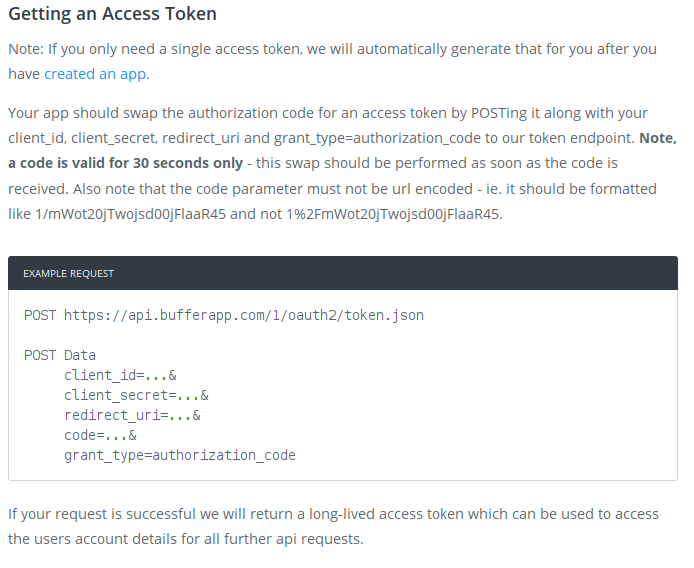Select the client_id parameter line
Screen dimensions: 694x568
[x=120, y=375]
